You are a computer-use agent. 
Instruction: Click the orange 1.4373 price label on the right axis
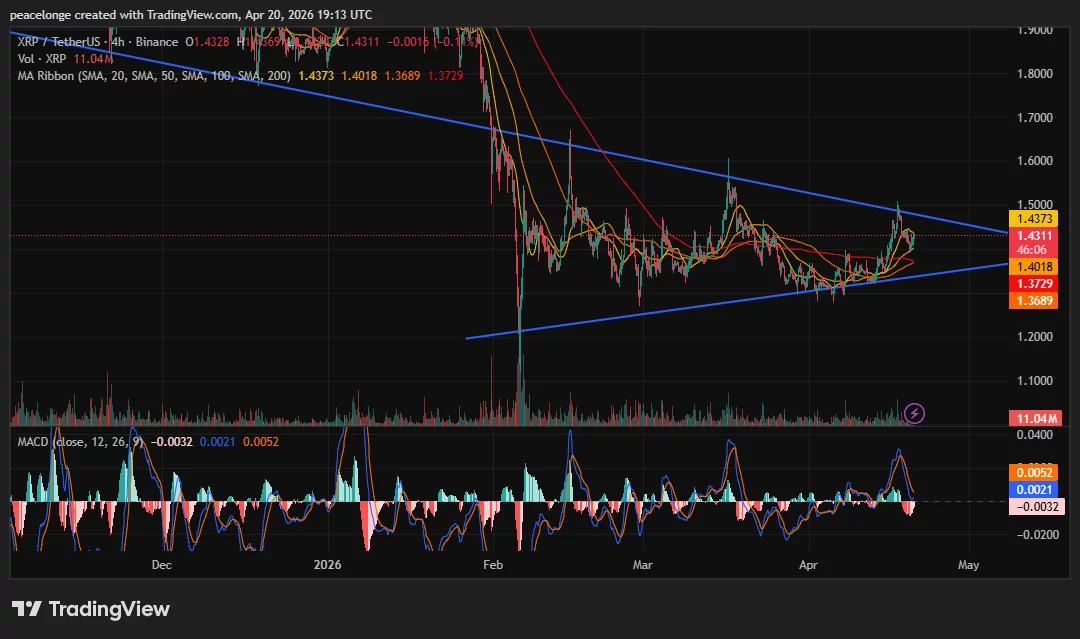(x=1035, y=218)
